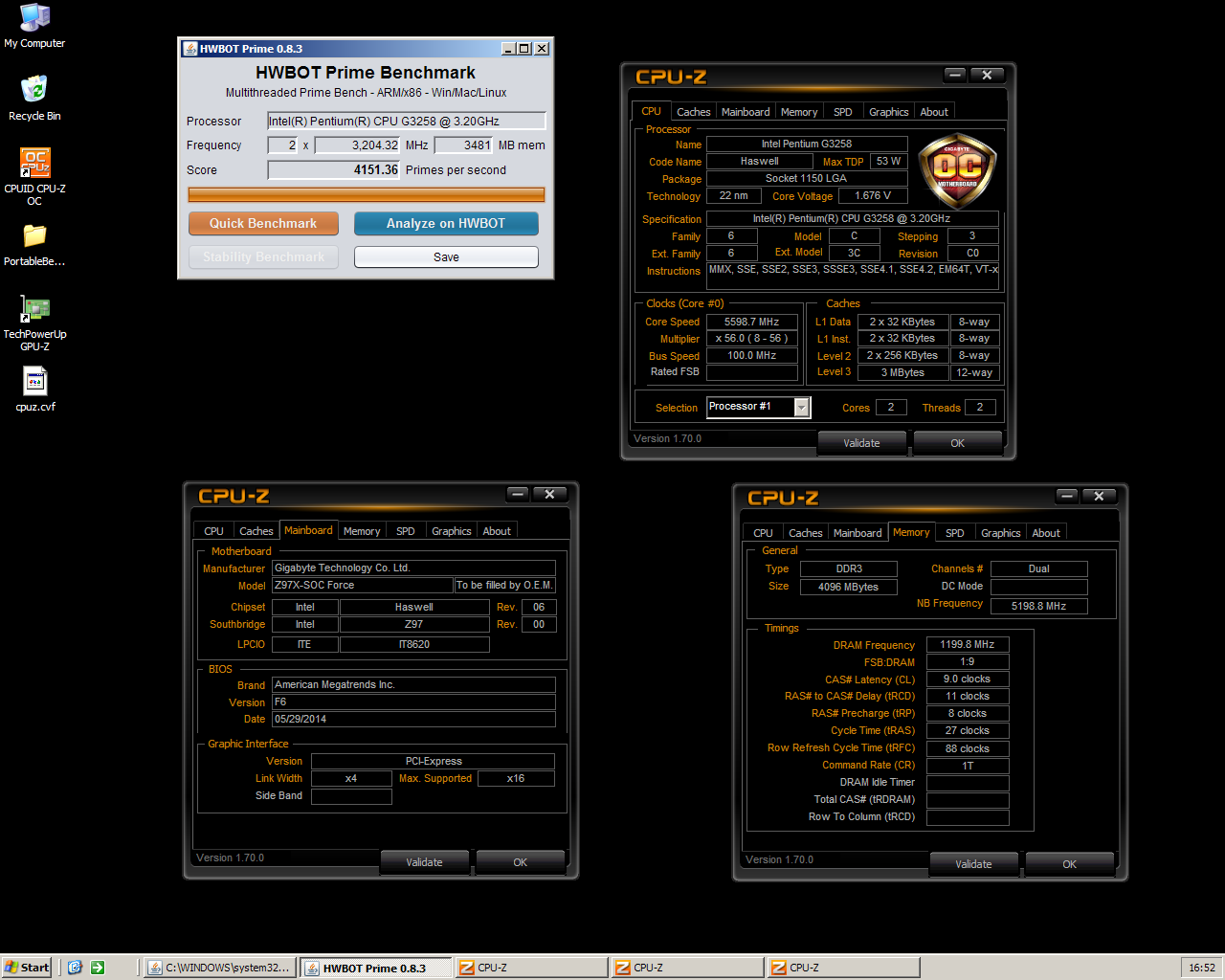This screenshot has width=1225, height=980.
Task: Click OK in the CPU tab window
Action: coord(957,443)
